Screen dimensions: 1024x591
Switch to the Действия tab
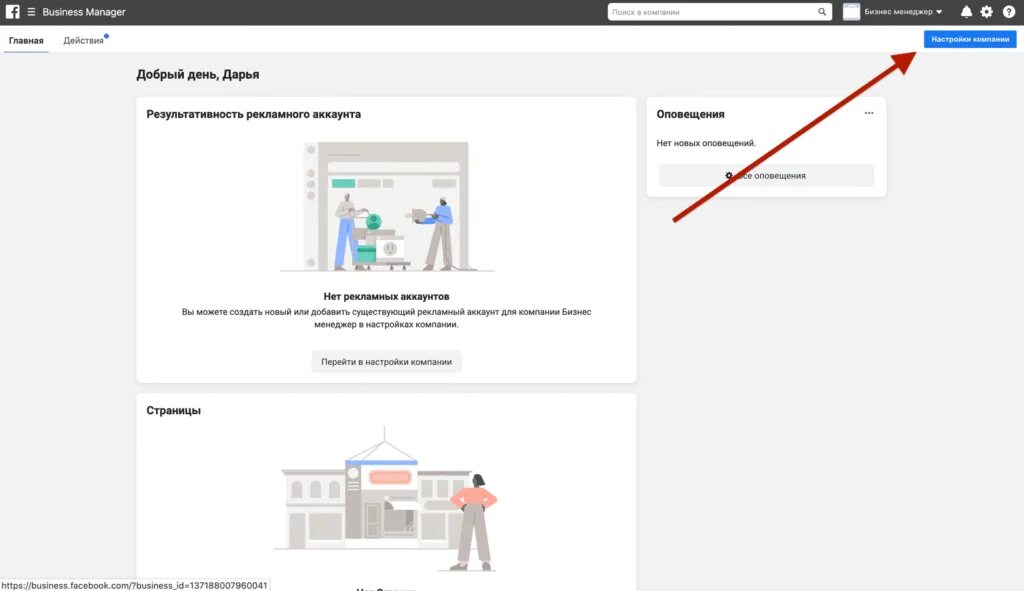click(x=84, y=40)
